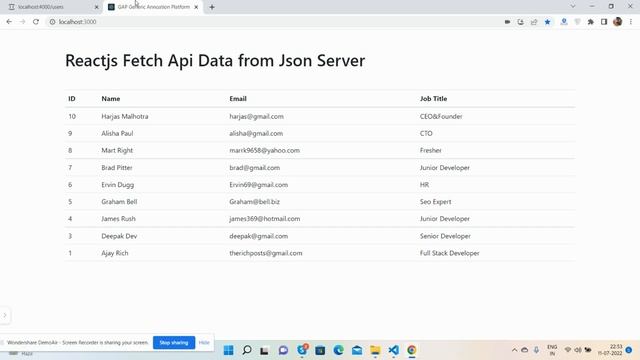Click the brad@gmail.com email cell
This screenshot has width=640, height=360.
[255, 168]
